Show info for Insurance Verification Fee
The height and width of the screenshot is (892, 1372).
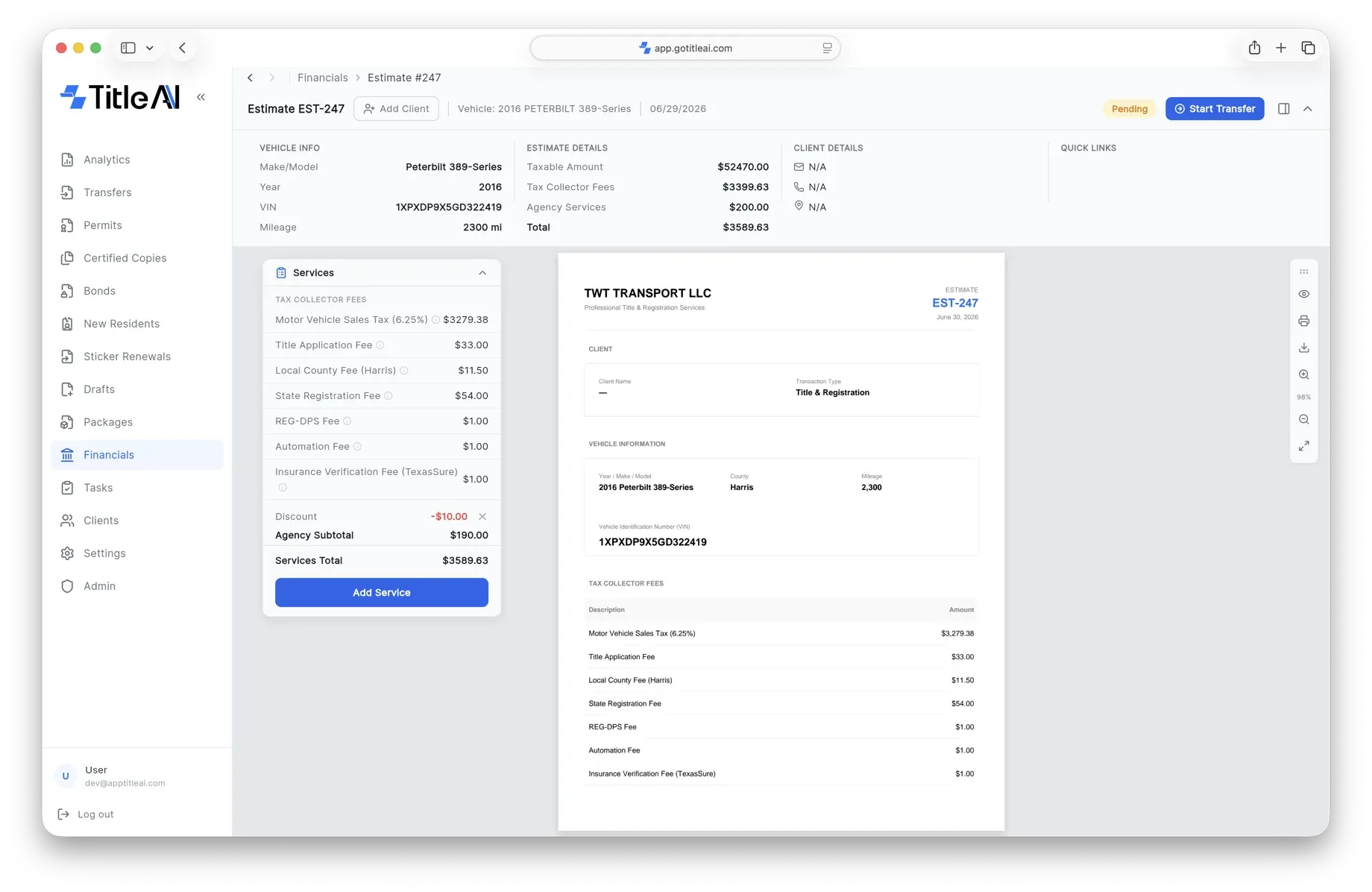pyautogui.click(x=283, y=488)
